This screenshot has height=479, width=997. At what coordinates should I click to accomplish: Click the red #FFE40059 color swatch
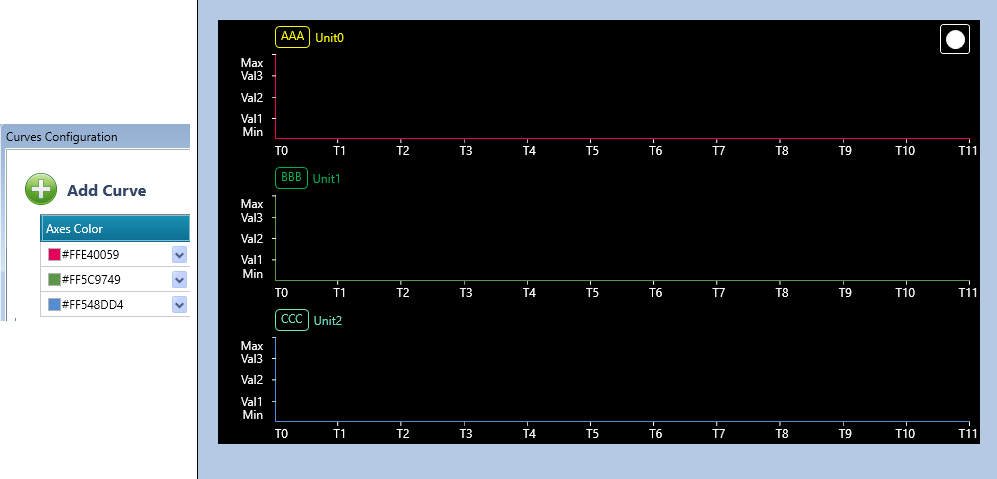55,255
